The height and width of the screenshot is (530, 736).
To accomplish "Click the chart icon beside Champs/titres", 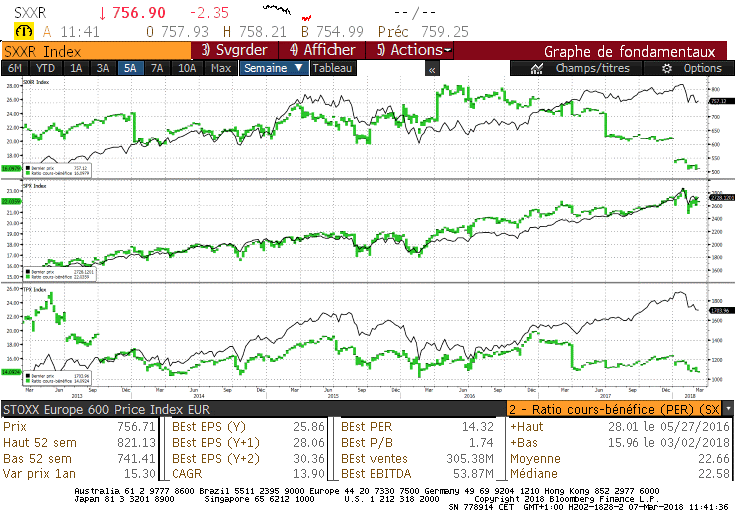I will click(x=537, y=69).
